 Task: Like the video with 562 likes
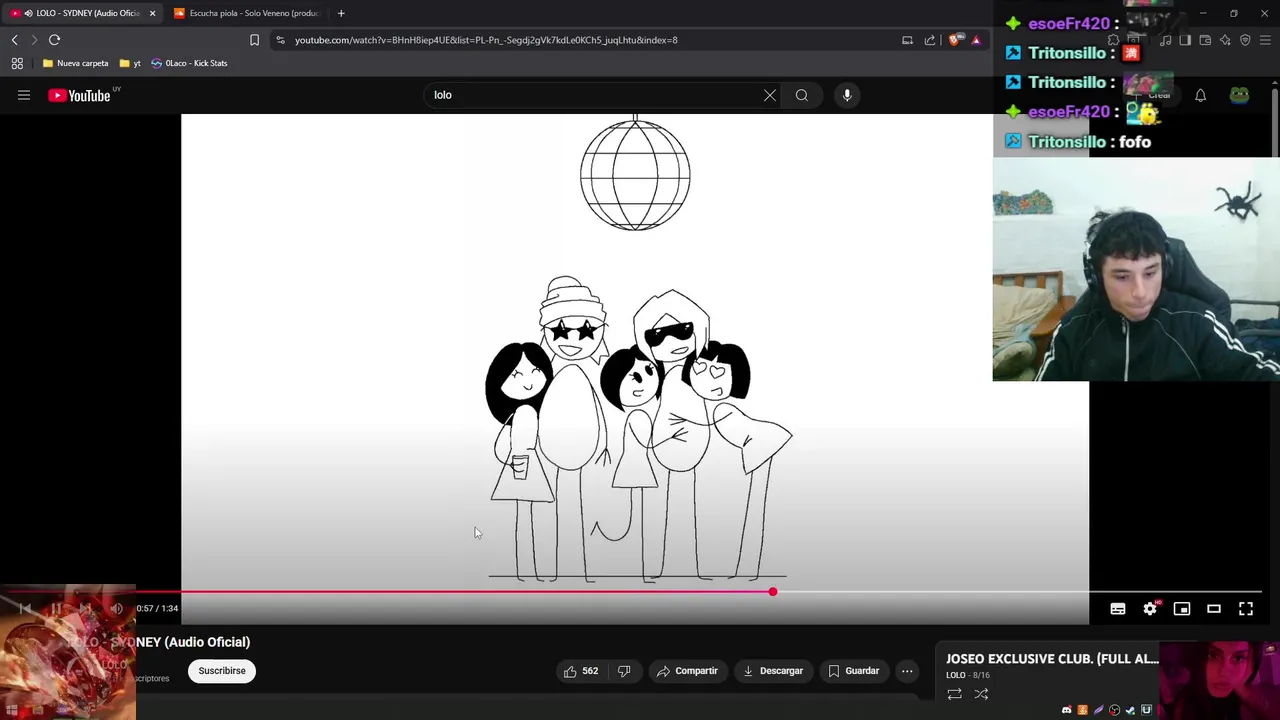point(581,671)
